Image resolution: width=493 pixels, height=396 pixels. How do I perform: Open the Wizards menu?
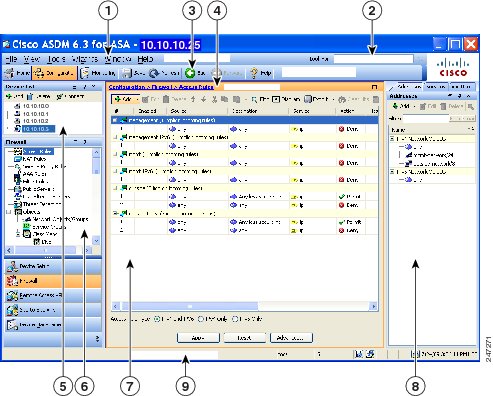[84, 59]
